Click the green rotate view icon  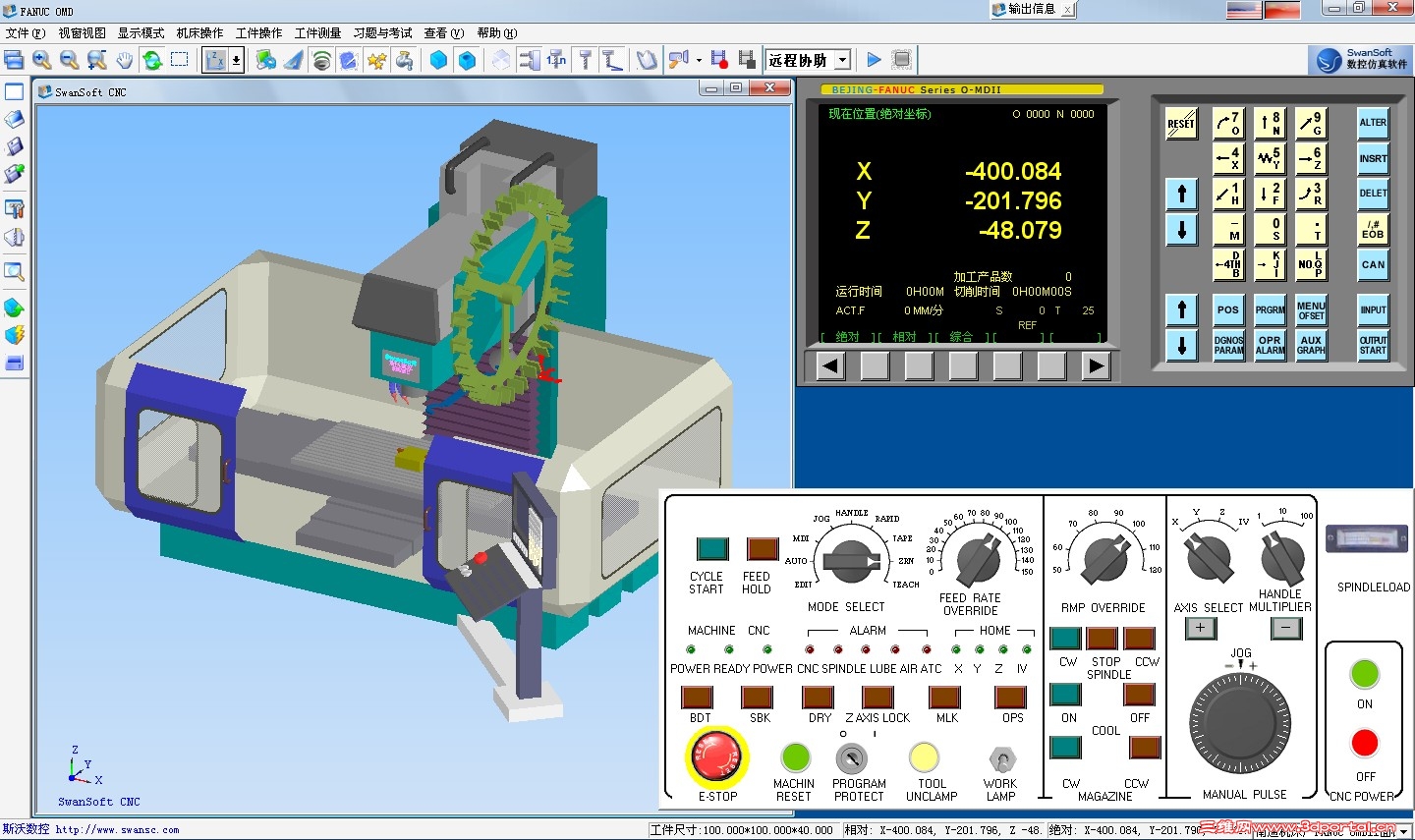152,60
